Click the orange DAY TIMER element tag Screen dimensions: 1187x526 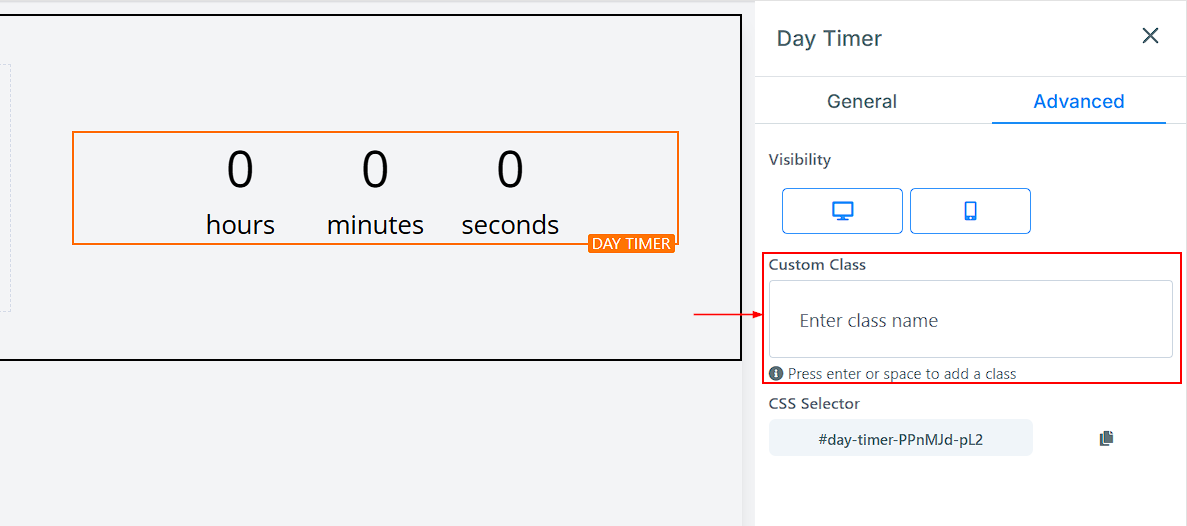point(631,244)
